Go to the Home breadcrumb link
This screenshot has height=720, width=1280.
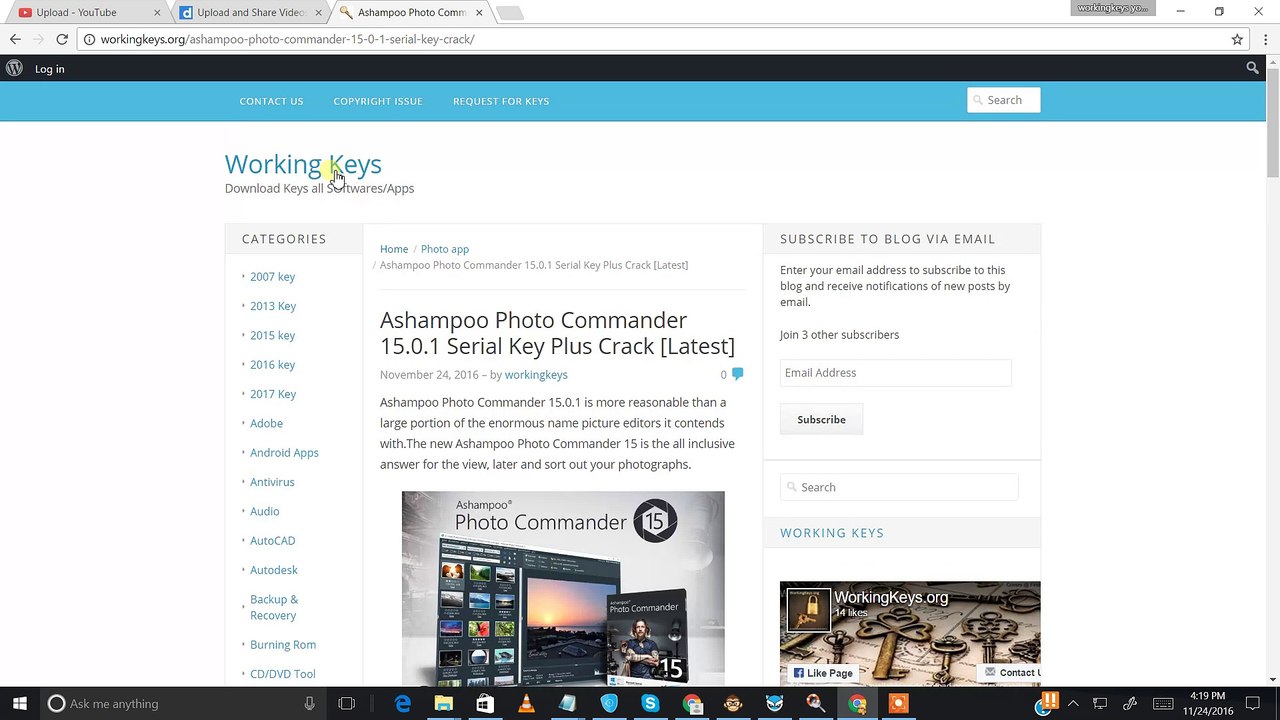394,249
